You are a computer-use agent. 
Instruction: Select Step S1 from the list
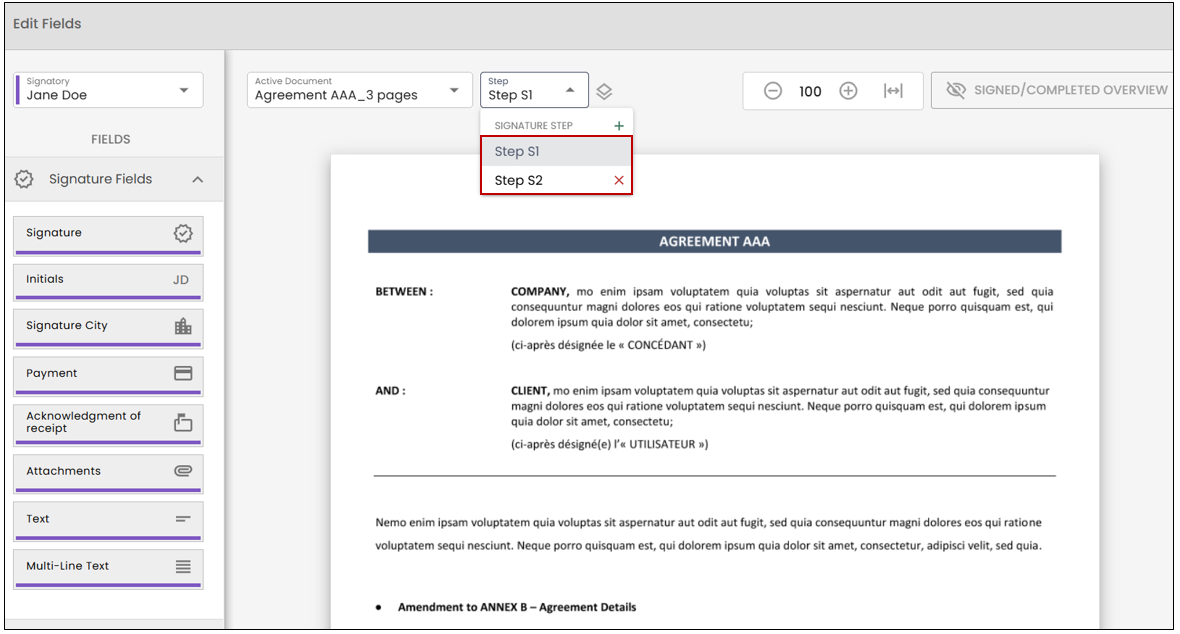(556, 152)
